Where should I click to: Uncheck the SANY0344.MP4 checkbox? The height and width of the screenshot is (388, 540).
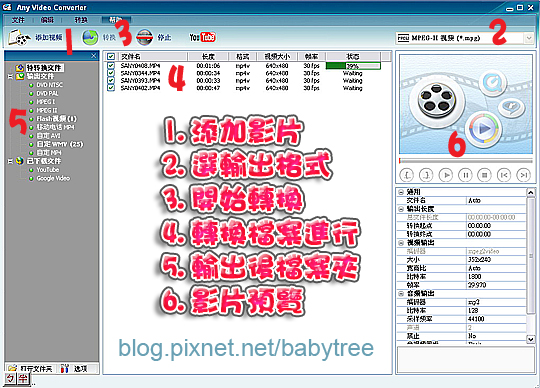(x=111, y=73)
